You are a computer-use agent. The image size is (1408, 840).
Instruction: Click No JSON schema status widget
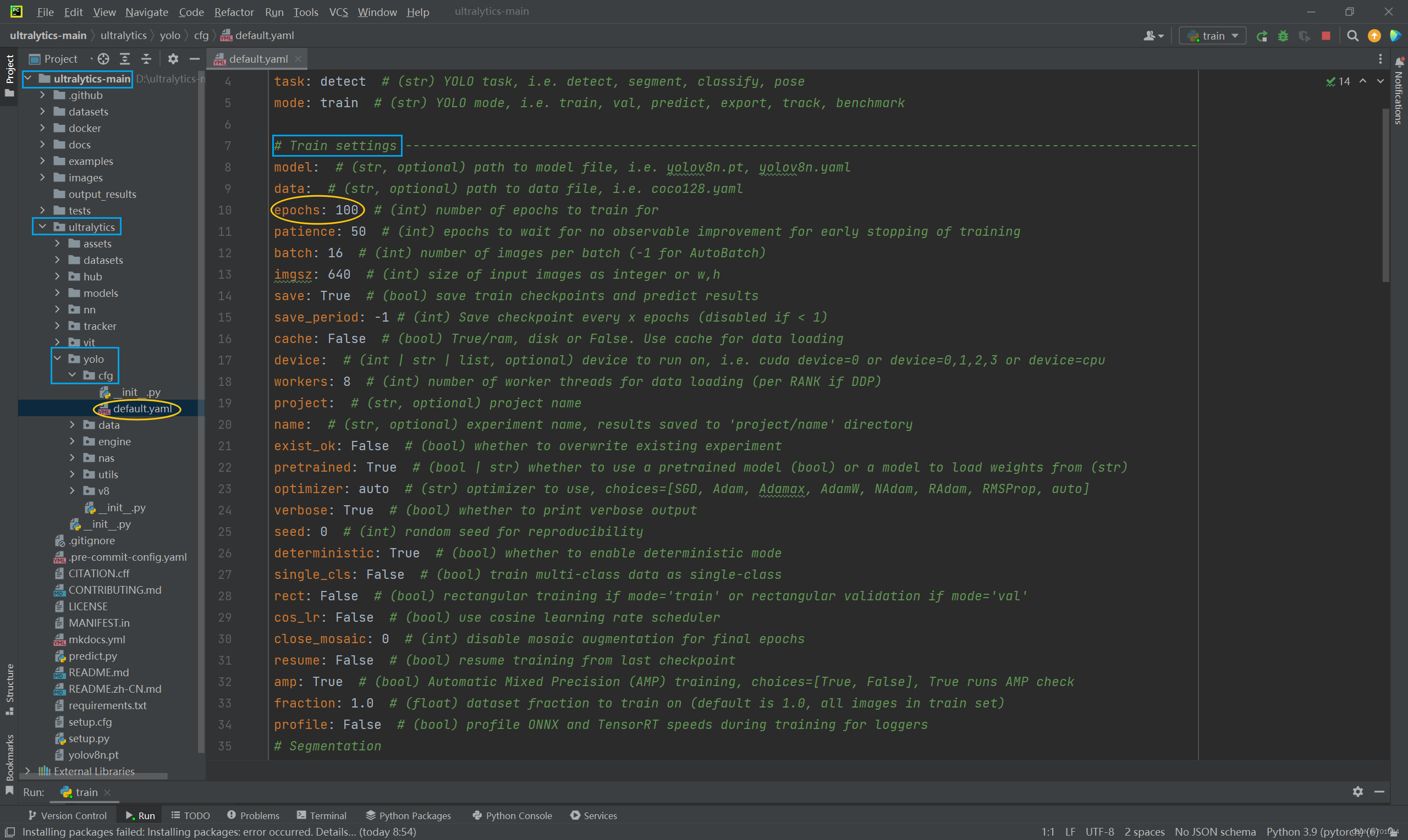pyautogui.click(x=1215, y=832)
